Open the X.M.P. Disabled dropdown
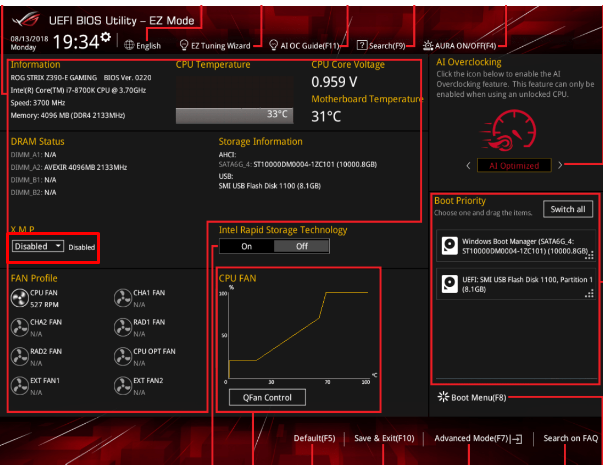This screenshot has height=467, width=603. (38, 246)
